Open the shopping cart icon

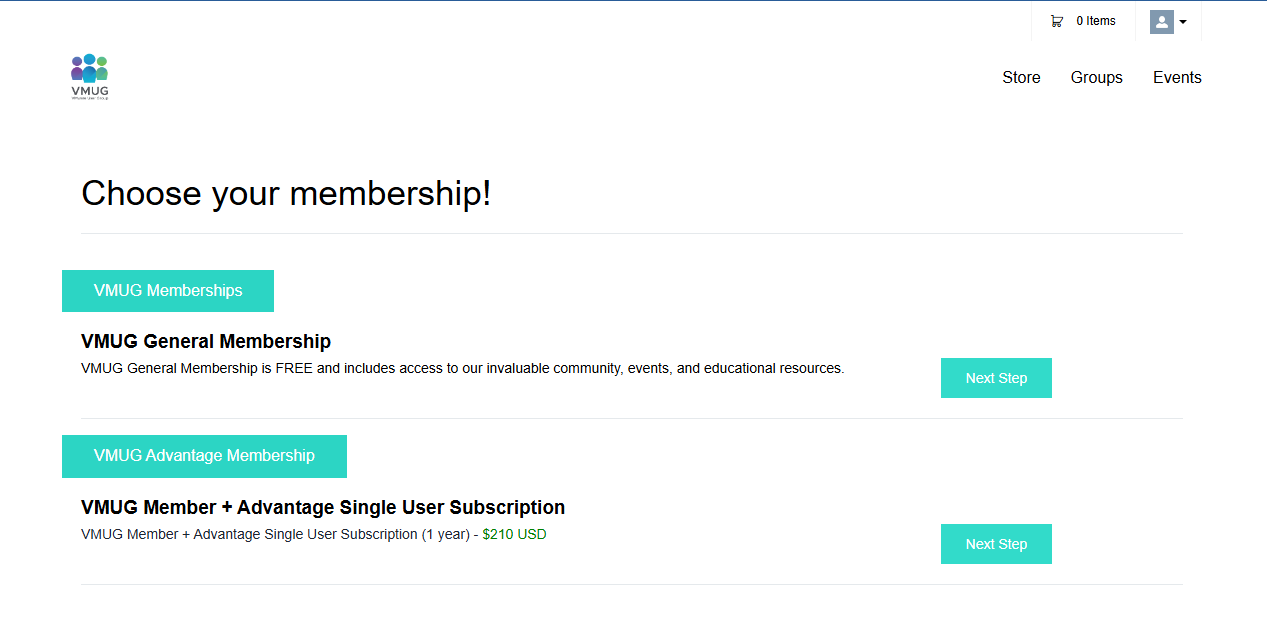(1056, 21)
